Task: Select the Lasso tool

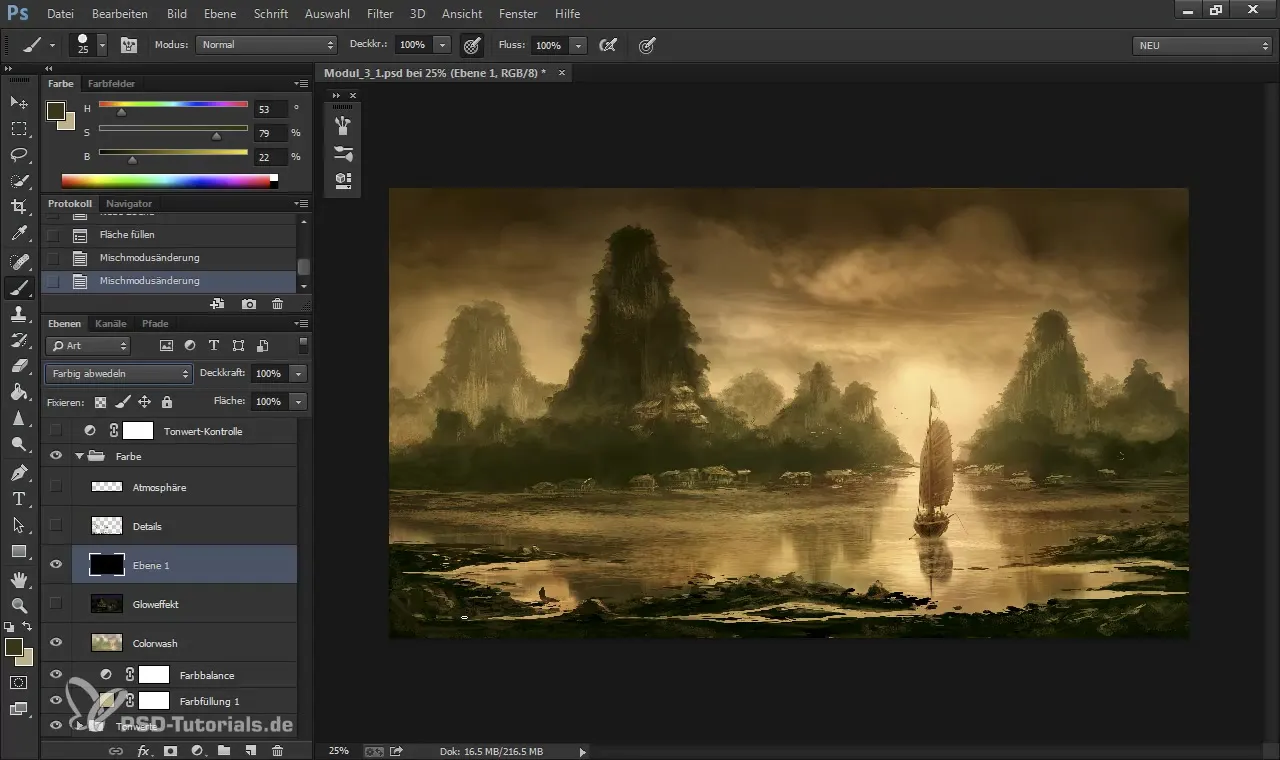Action: 19,155
